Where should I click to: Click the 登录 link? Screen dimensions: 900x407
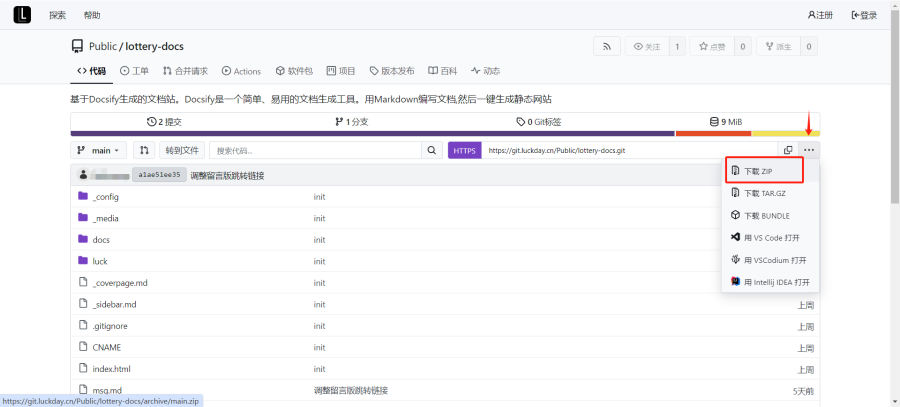(x=864, y=15)
